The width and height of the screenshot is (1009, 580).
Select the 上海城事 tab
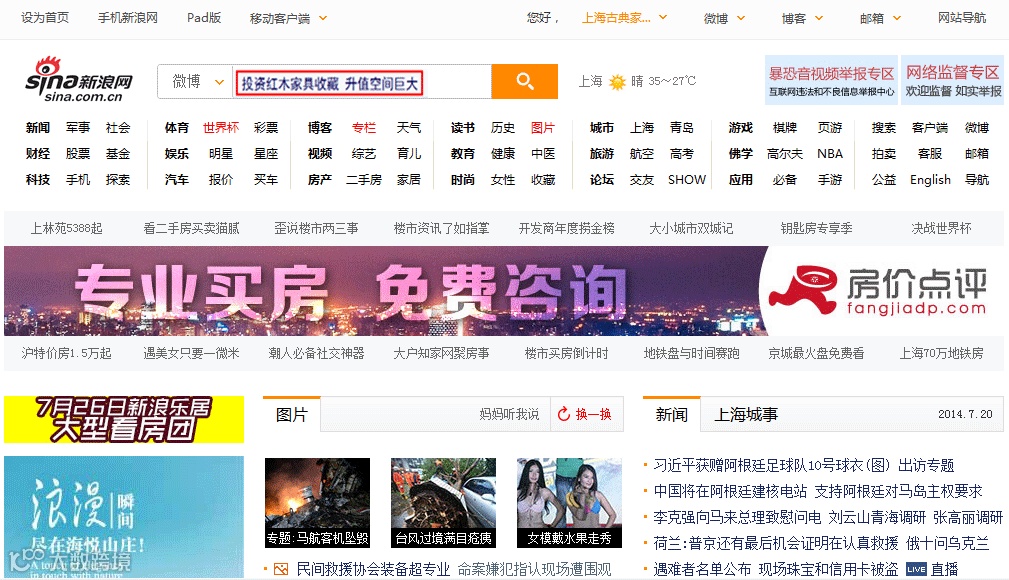(746, 415)
